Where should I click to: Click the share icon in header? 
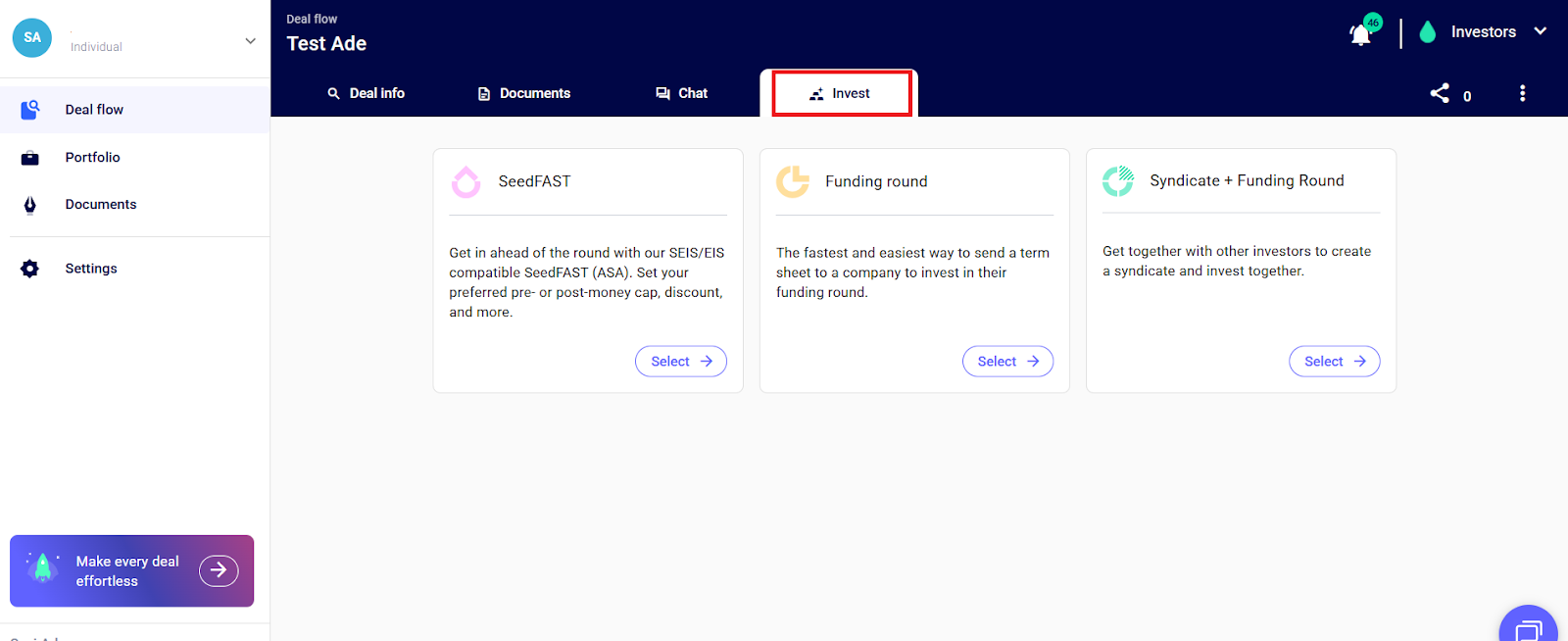tap(1439, 93)
